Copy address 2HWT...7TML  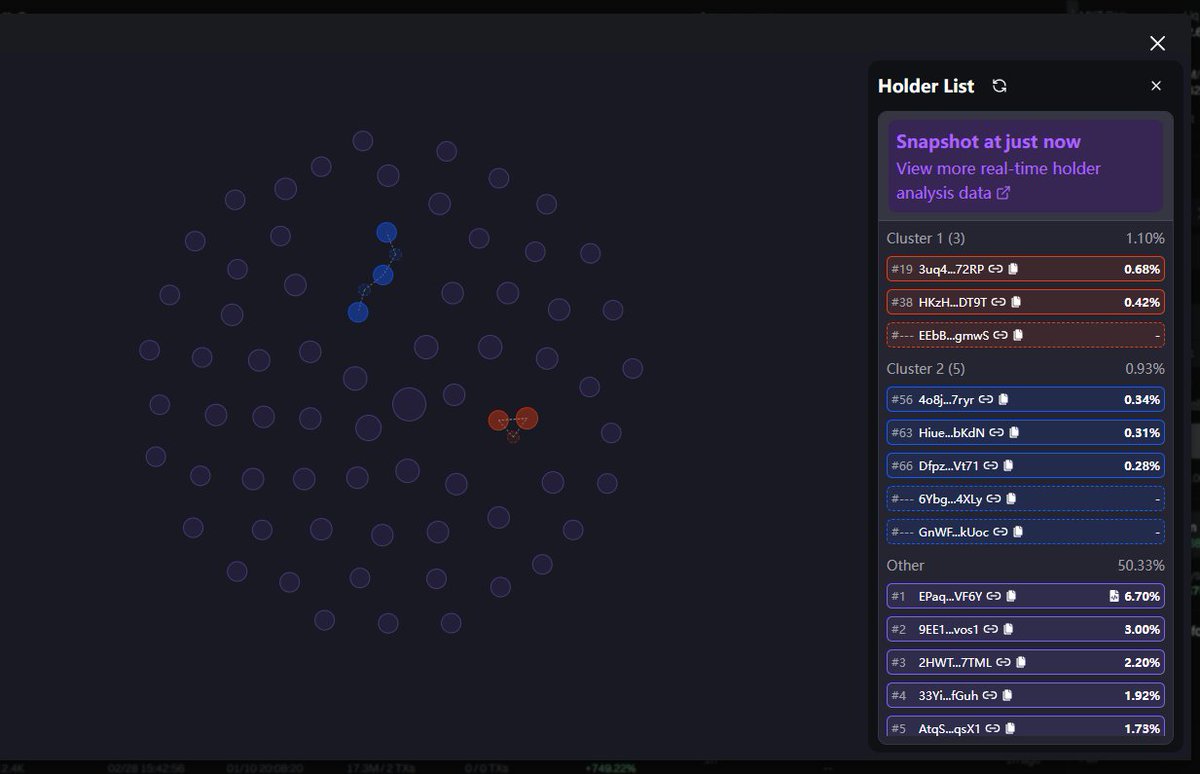point(1020,662)
